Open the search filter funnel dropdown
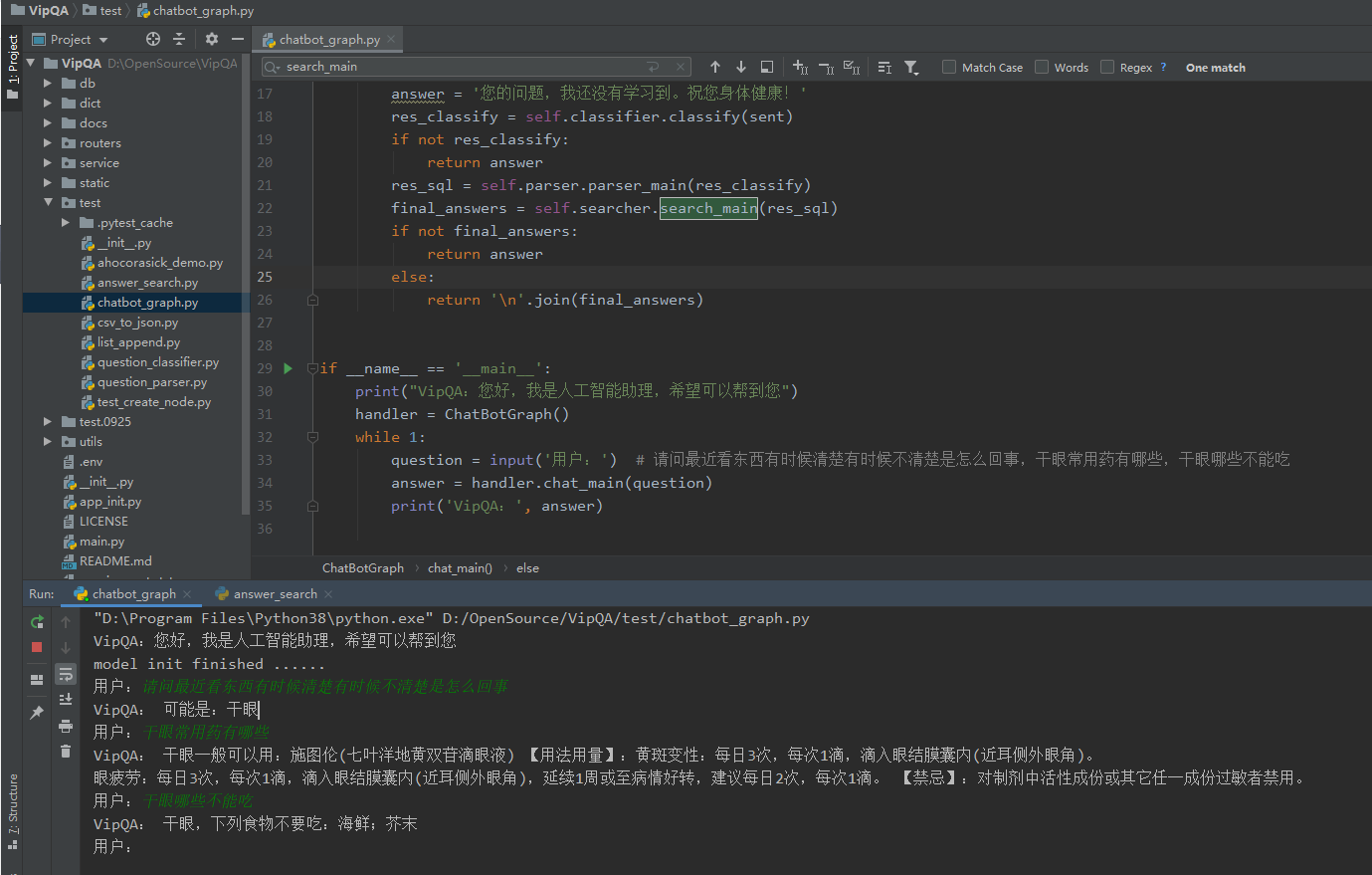1372x875 pixels. pyautogui.click(x=910, y=67)
